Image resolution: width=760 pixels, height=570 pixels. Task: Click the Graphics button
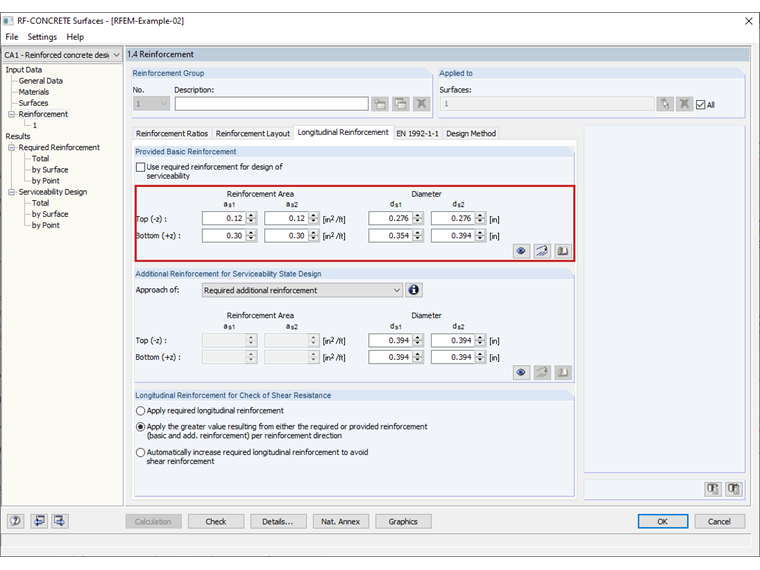coord(403,522)
